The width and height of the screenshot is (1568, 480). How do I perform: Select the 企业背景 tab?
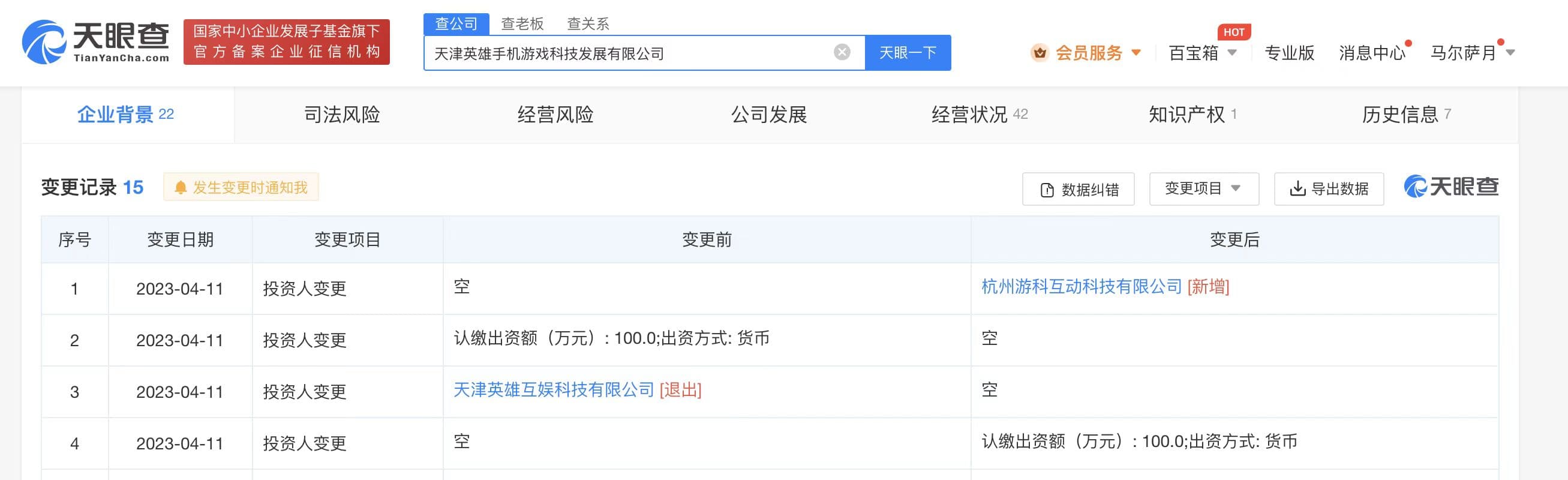tap(127, 115)
